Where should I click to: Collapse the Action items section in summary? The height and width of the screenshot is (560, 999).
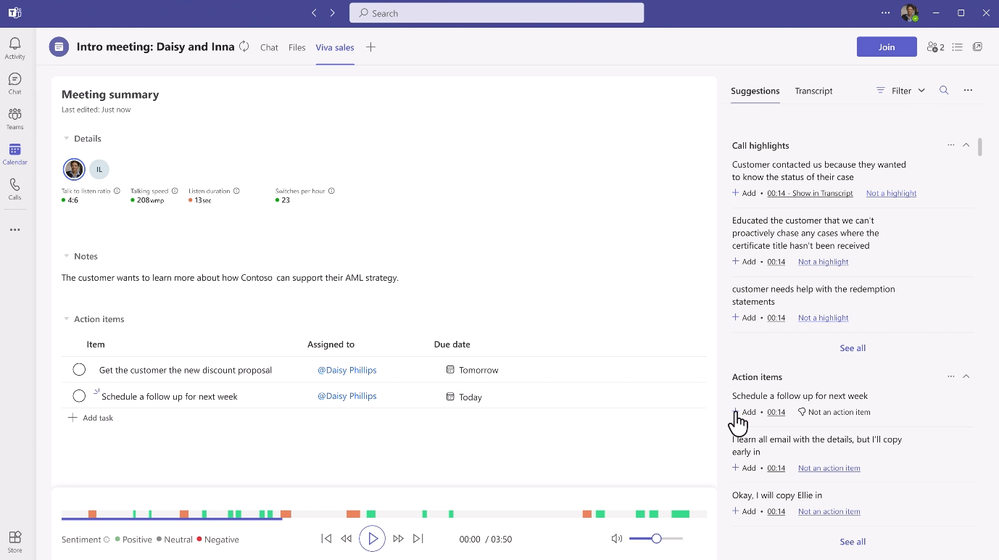(x=66, y=319)
